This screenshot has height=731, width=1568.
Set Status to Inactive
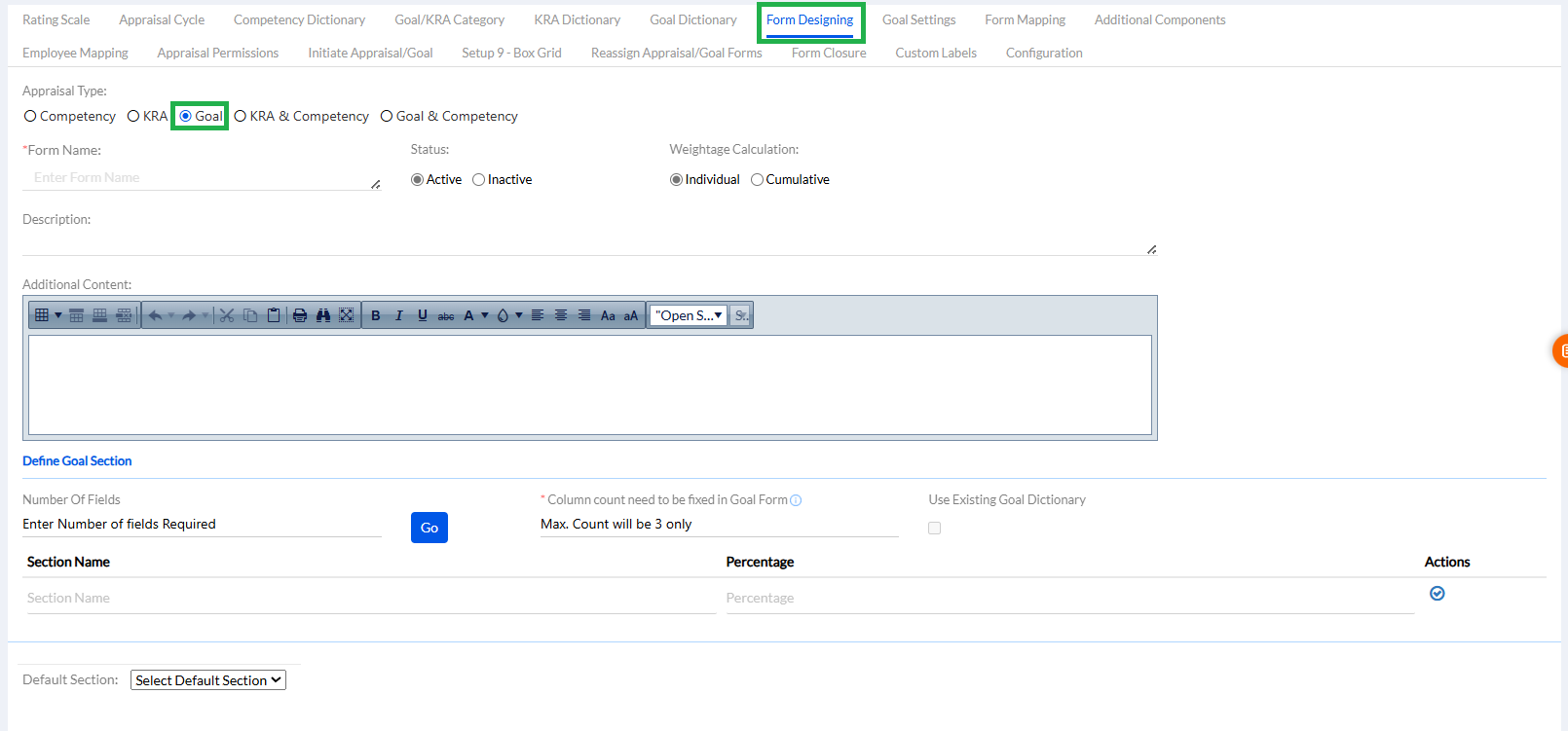tap(479, 180)
